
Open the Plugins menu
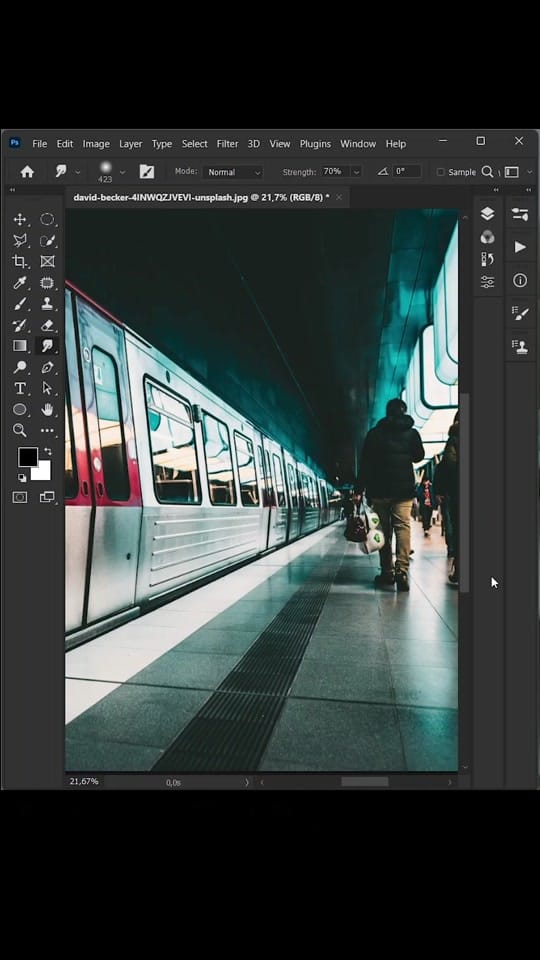tap(315, 144)
